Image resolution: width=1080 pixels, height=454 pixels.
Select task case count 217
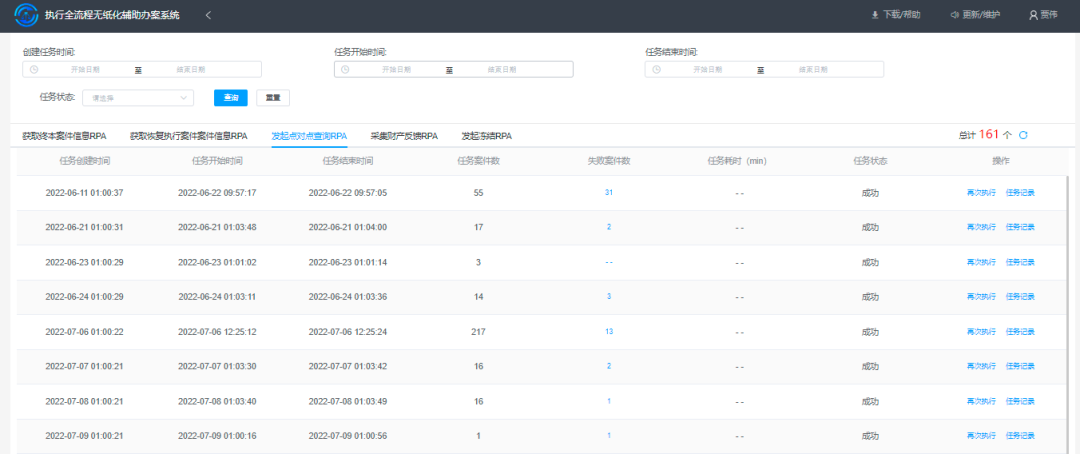(479, 331)
